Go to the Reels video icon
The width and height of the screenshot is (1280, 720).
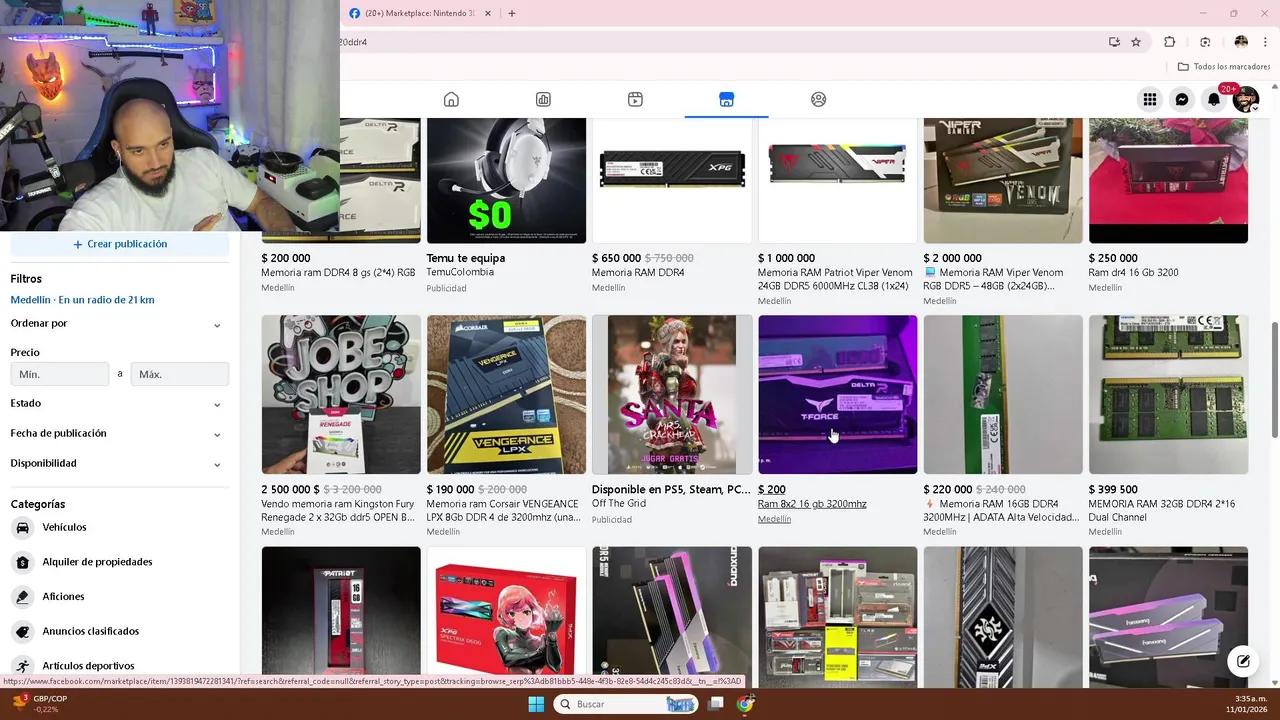635,99
